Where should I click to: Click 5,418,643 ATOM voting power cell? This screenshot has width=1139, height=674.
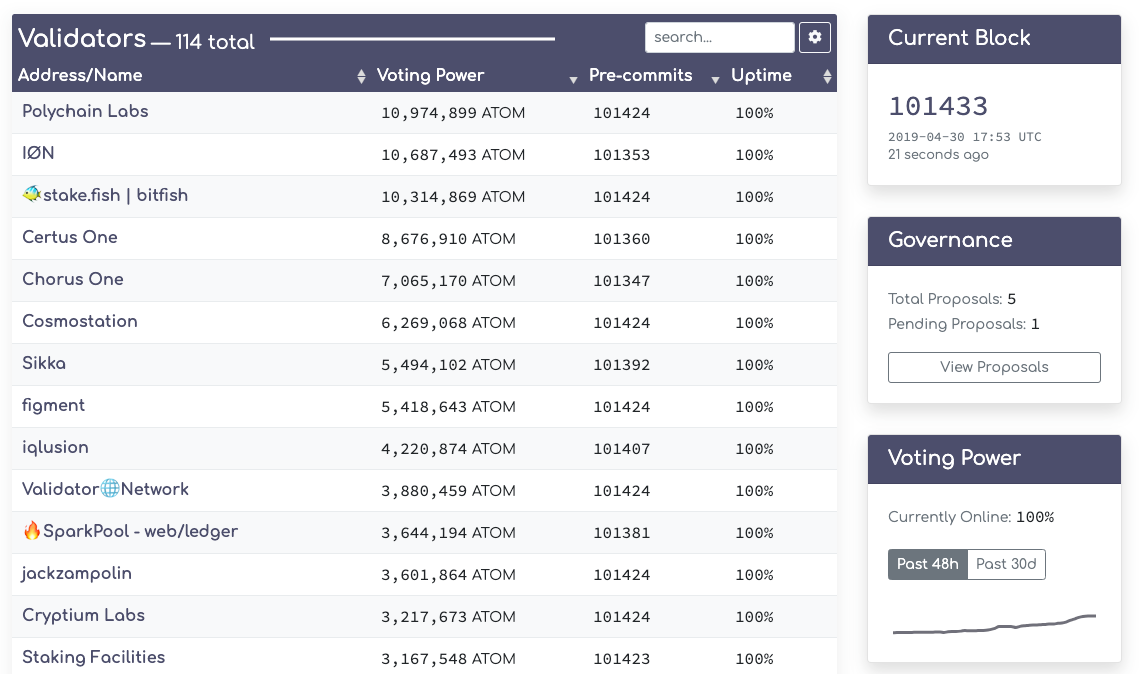448,407
